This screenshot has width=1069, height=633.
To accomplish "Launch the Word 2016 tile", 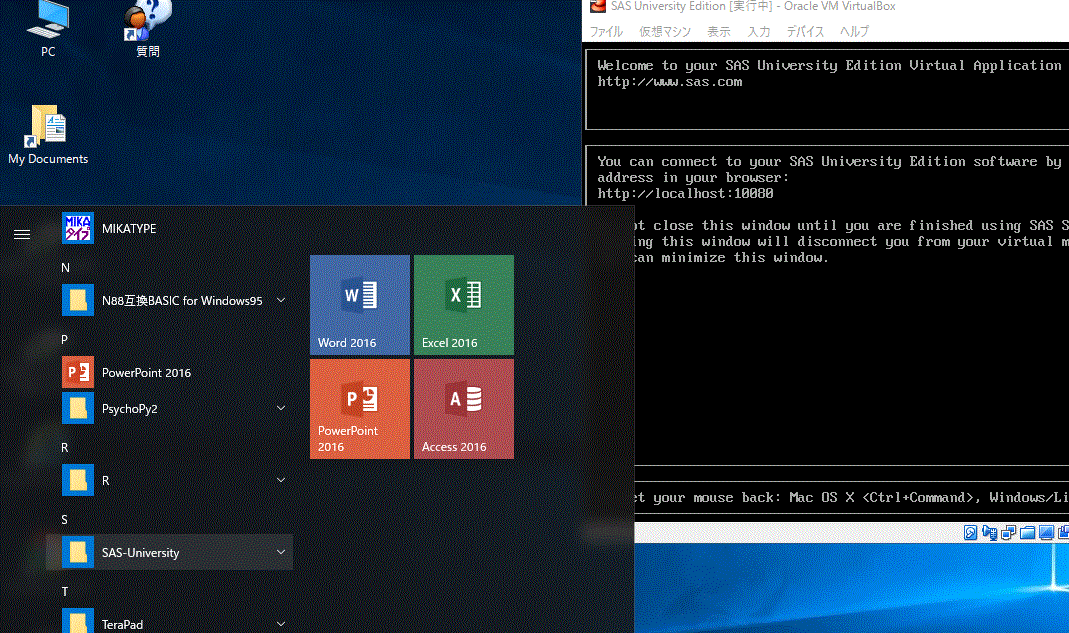I will (360, 305).
